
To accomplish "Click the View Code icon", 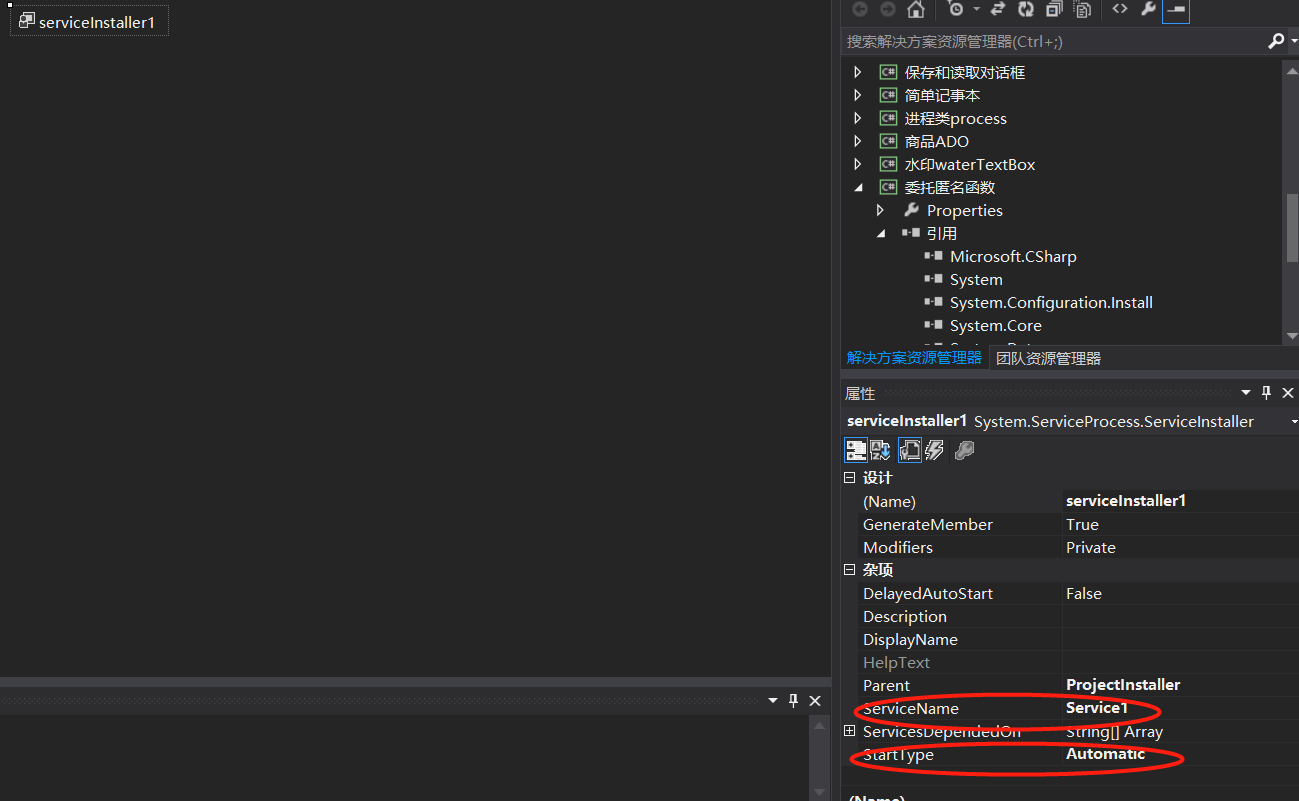I will [1120, 11].
